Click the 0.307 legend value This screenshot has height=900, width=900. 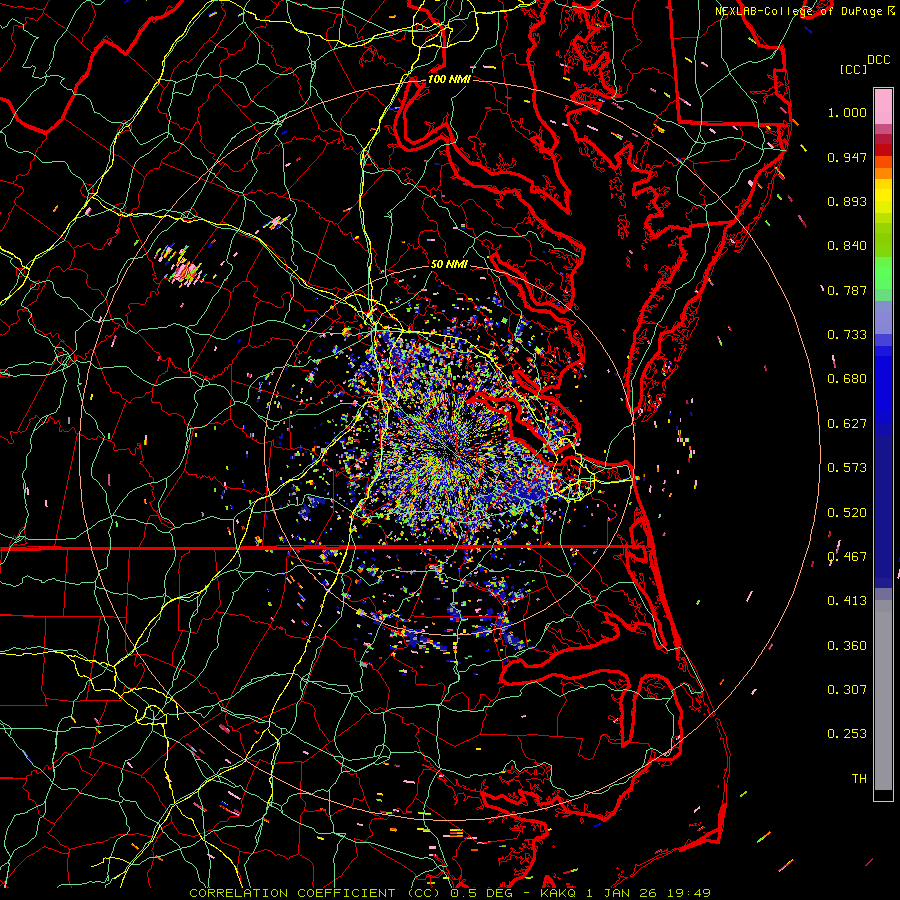[x=847, y=690]
